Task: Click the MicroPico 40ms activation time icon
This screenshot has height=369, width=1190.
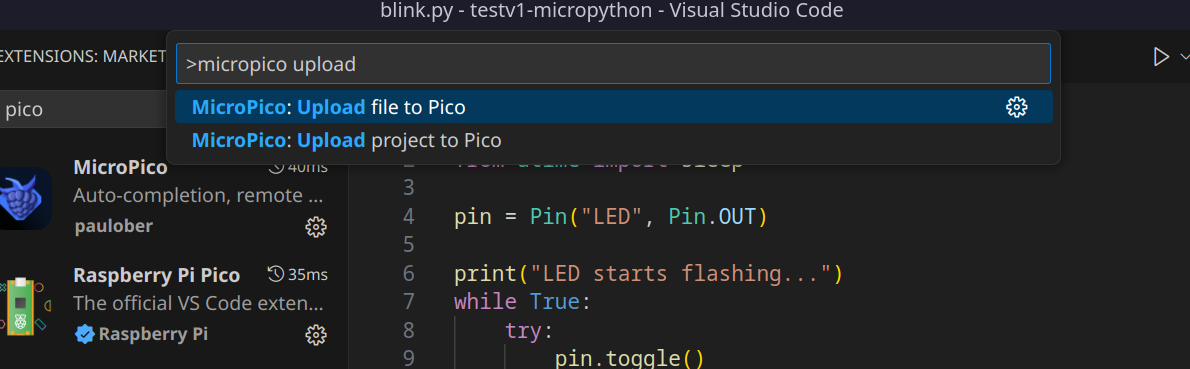Action: [276, 167]
